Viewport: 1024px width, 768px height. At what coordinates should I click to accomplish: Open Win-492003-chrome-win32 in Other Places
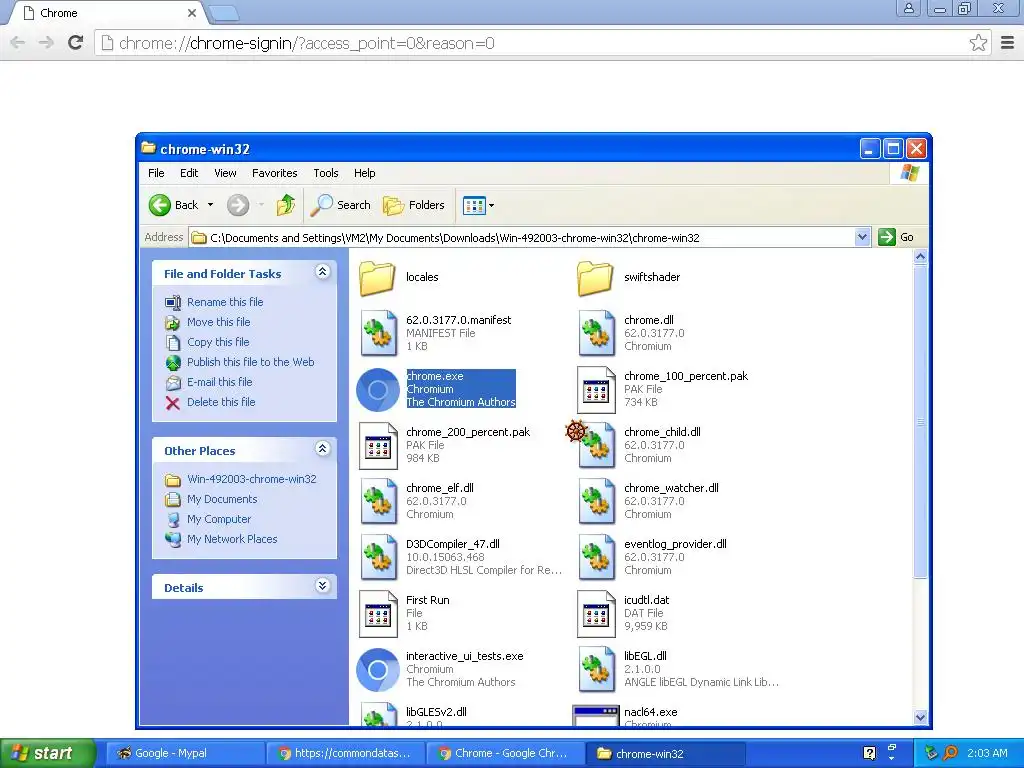pos(251,479)
